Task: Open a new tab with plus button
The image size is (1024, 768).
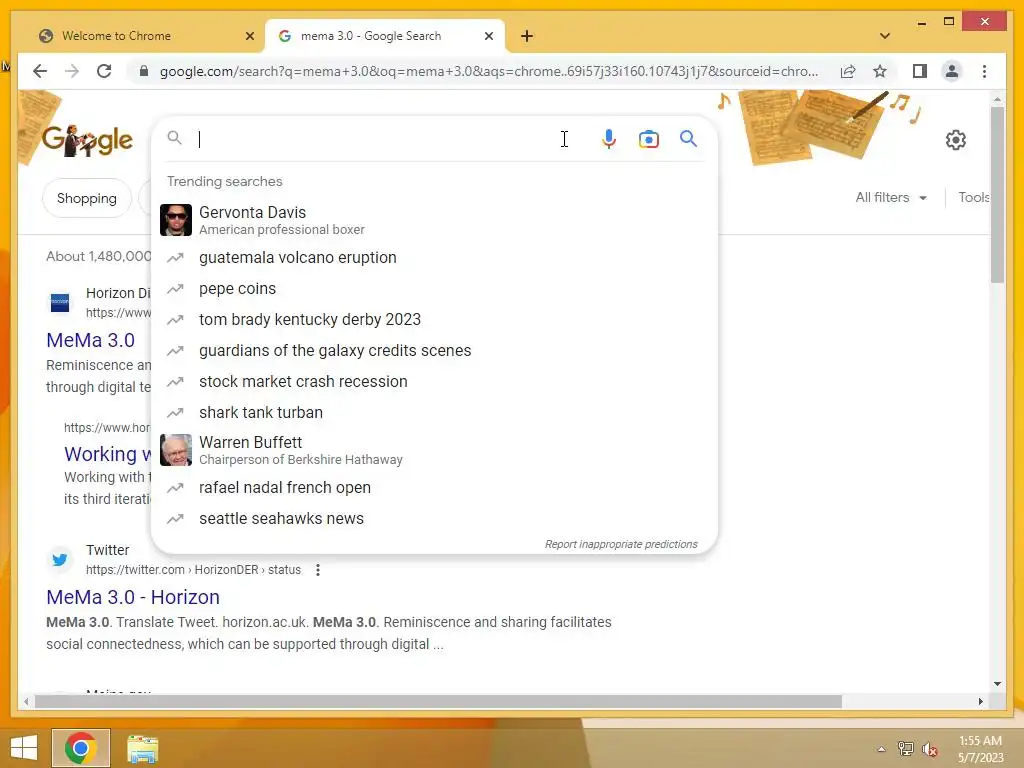Action: tap(527, 36)
